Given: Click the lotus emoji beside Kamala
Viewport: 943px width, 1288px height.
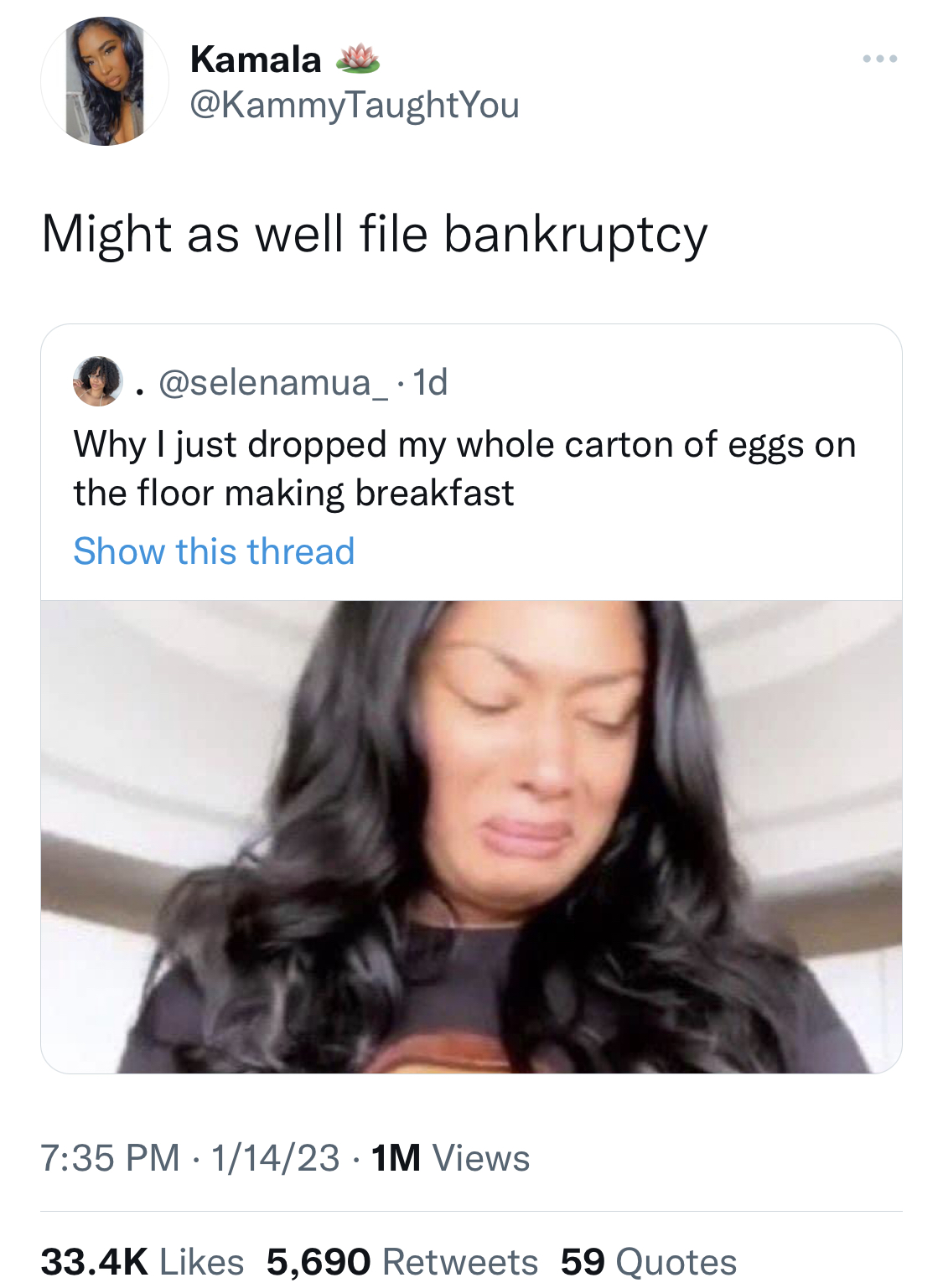Looking at the screenshot, I should point(358,58).
